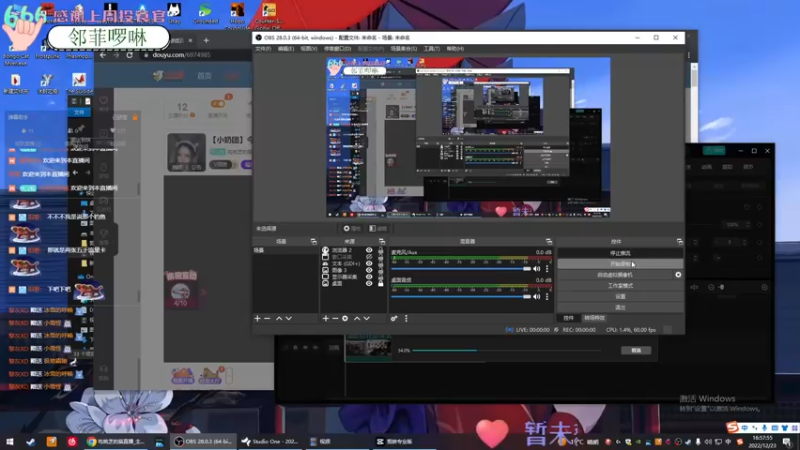Mute 麦克风/Aux with the speaker icon
The width and height of the screenshot is (800, 450).
[537, 269]
